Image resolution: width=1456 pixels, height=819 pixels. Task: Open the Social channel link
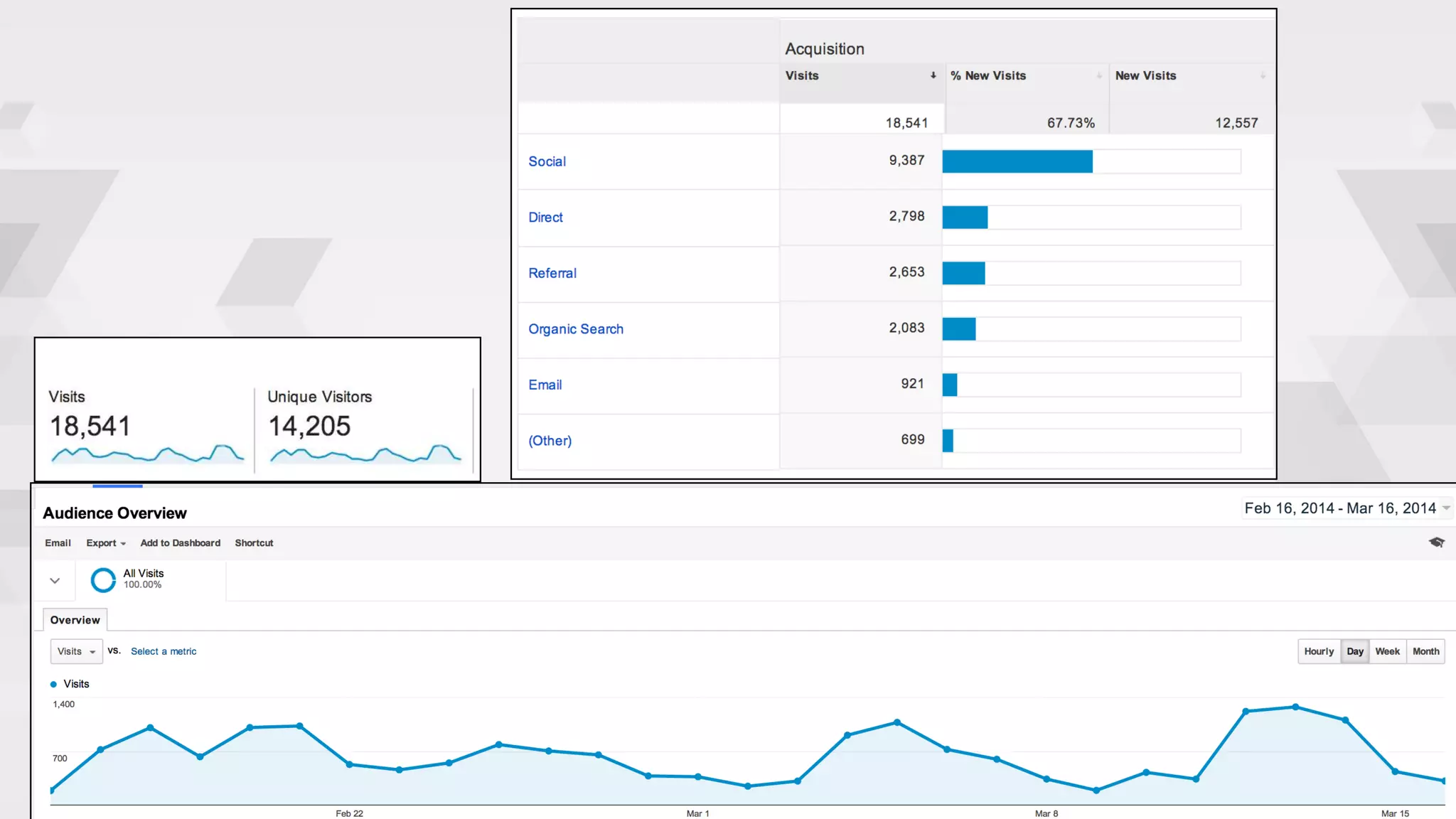click(x=547, y=161)
